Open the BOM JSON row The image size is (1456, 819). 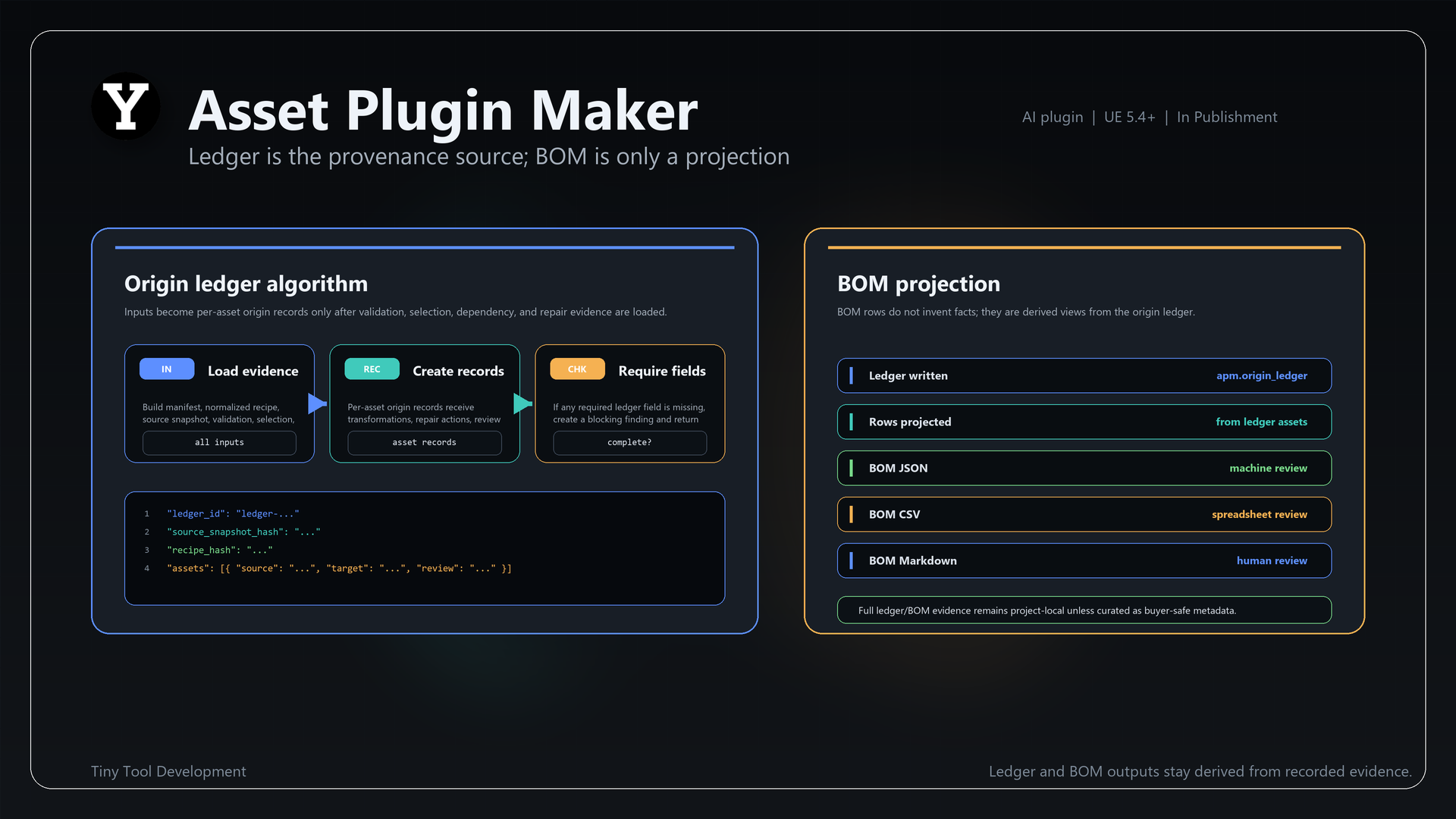click(1084, 468)
